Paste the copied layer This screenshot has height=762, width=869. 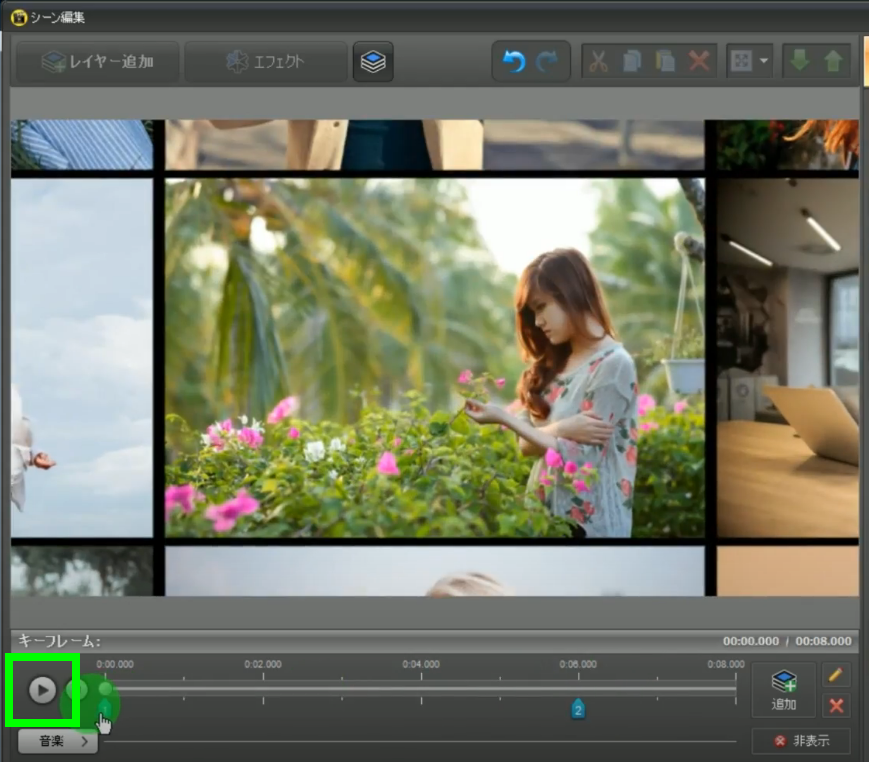pos(665,61)
